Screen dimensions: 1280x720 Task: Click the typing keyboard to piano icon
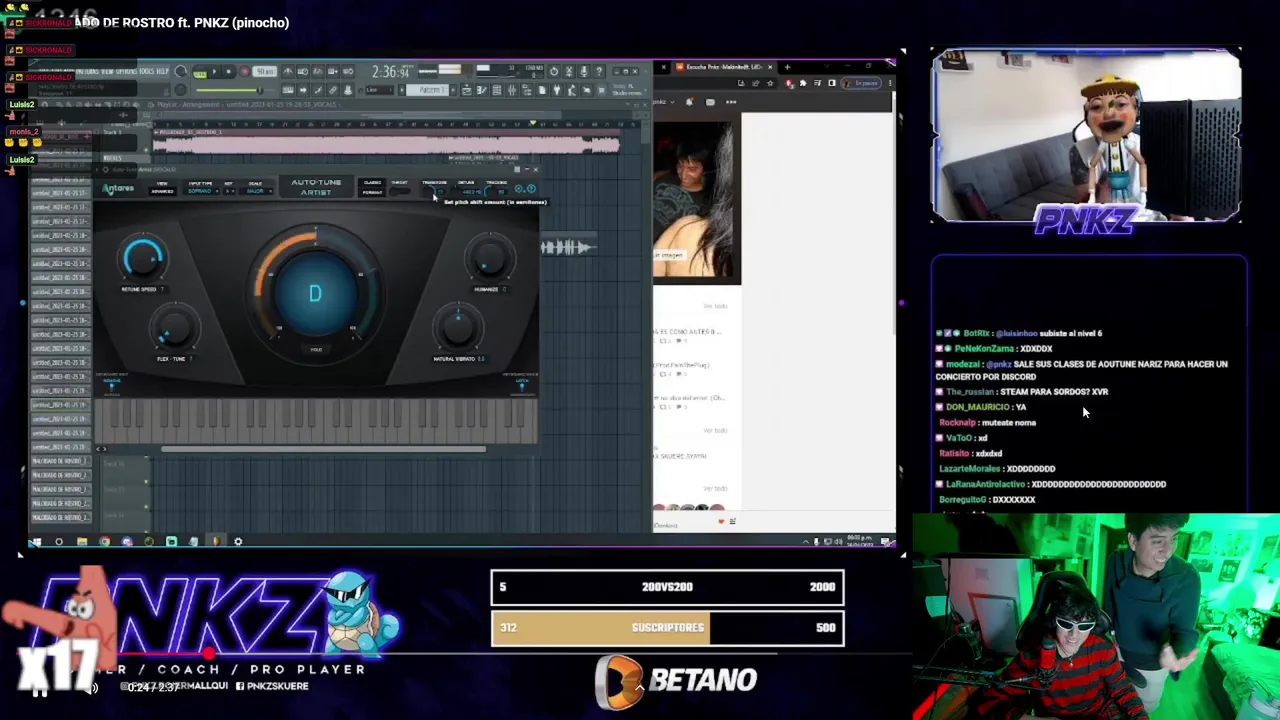tap(288, 89)
